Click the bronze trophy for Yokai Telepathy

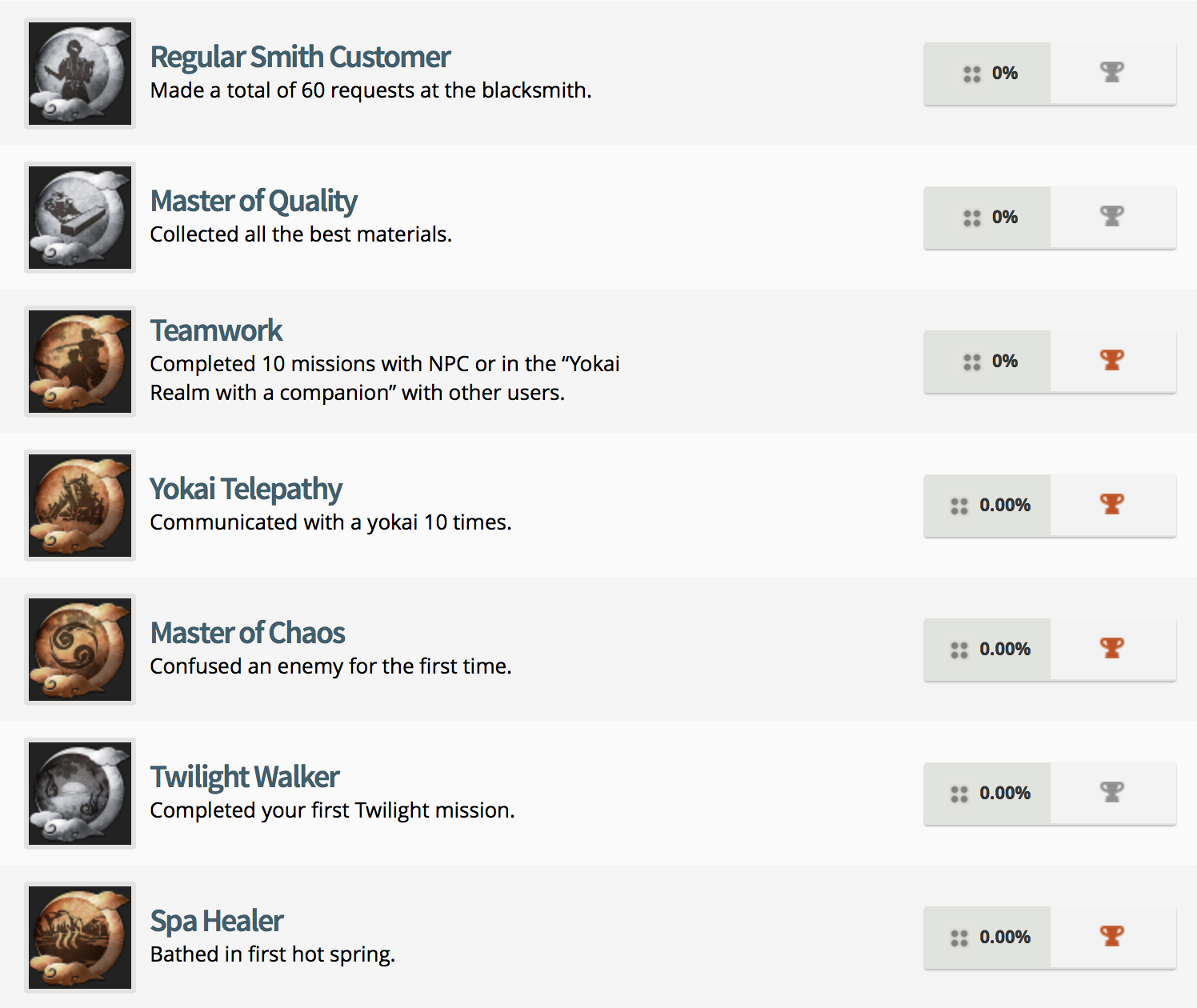click(1112, 505)
